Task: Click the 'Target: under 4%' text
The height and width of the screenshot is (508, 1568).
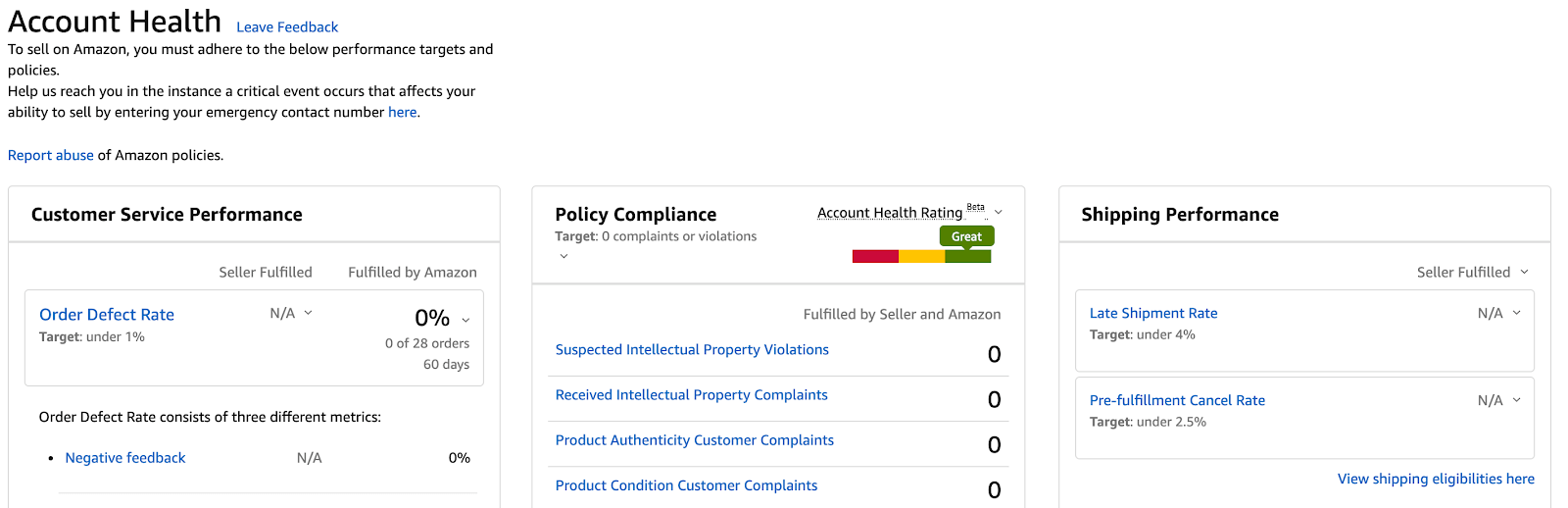Action: click(1143, 335)
